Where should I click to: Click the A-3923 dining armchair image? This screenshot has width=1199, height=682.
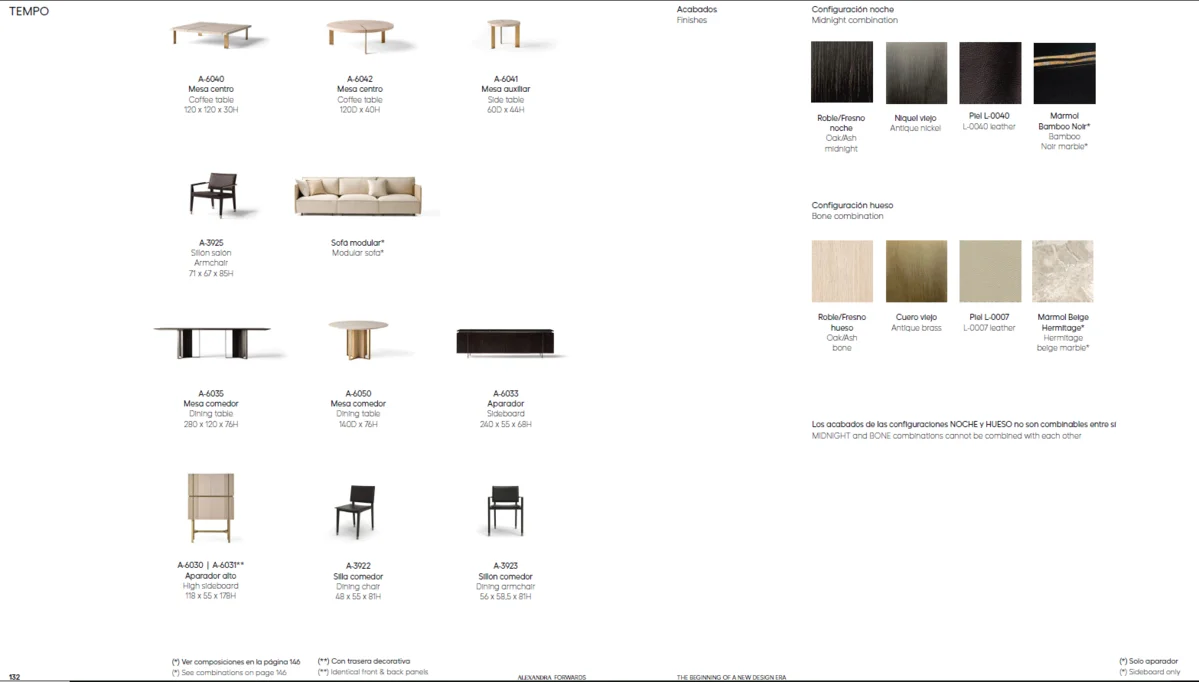(505, 510)
